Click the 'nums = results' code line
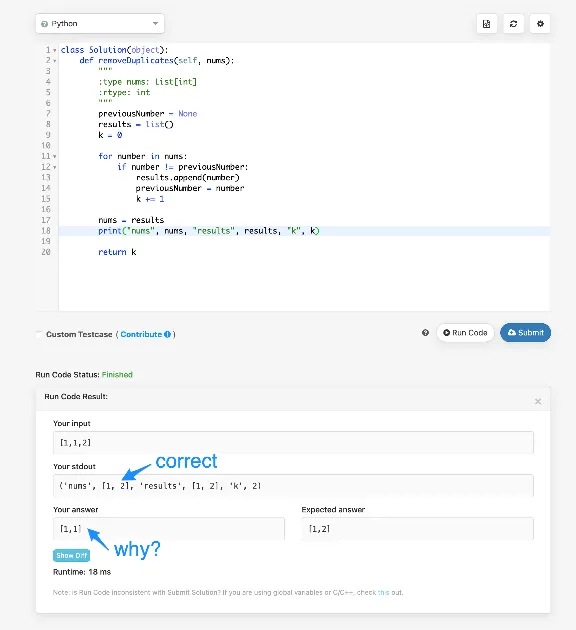This screenshot has width=576, height=630. point(131,220)
